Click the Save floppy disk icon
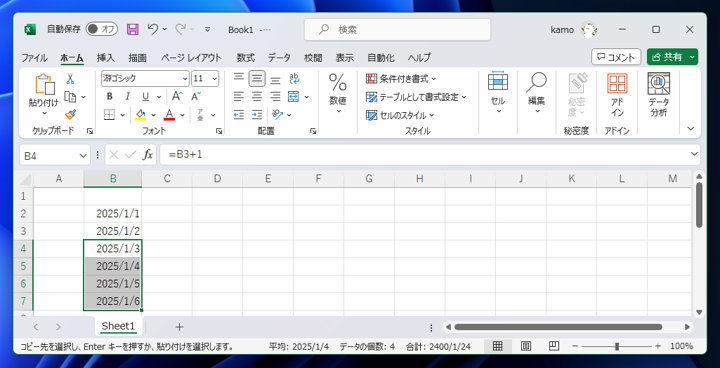The image size is (720, 368). (133, 29)
